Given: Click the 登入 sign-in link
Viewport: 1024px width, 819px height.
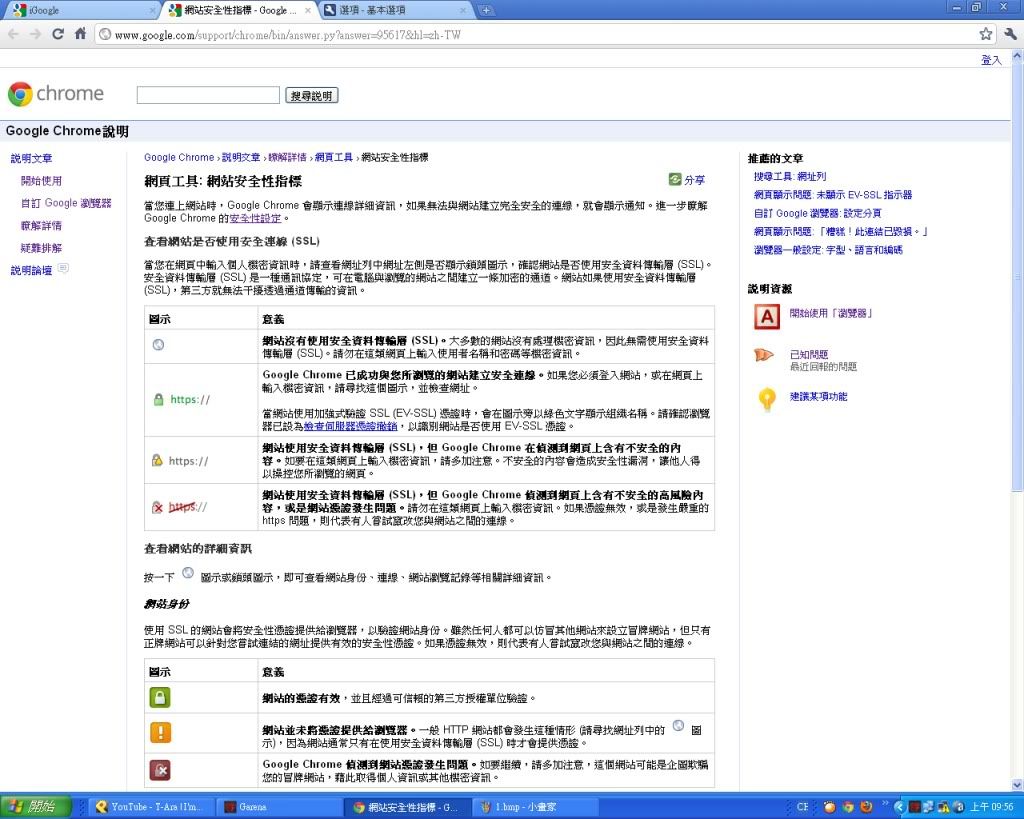Looking at the screenshot, I should pos(991,59).
